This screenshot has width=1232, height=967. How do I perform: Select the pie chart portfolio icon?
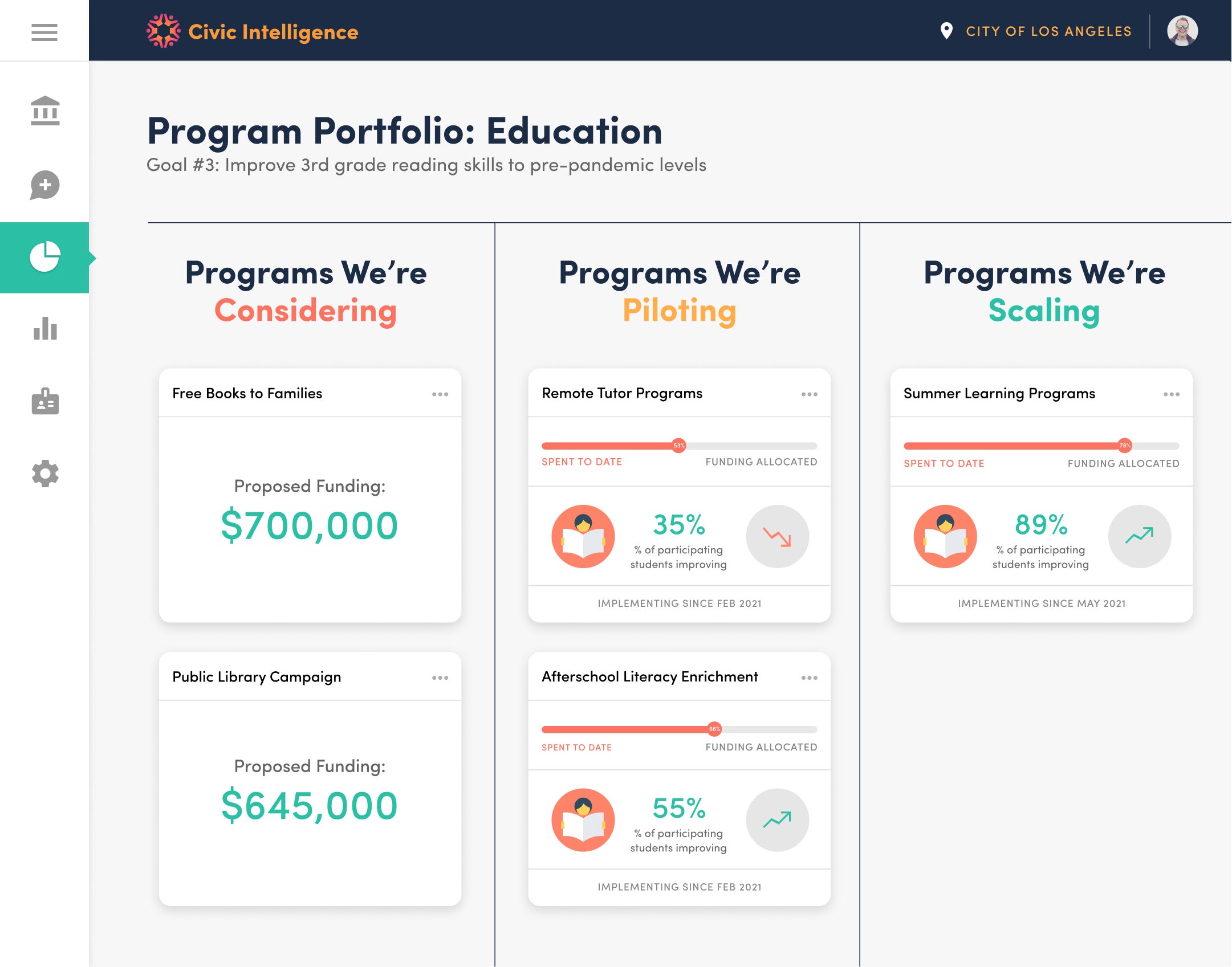(45, 256)
